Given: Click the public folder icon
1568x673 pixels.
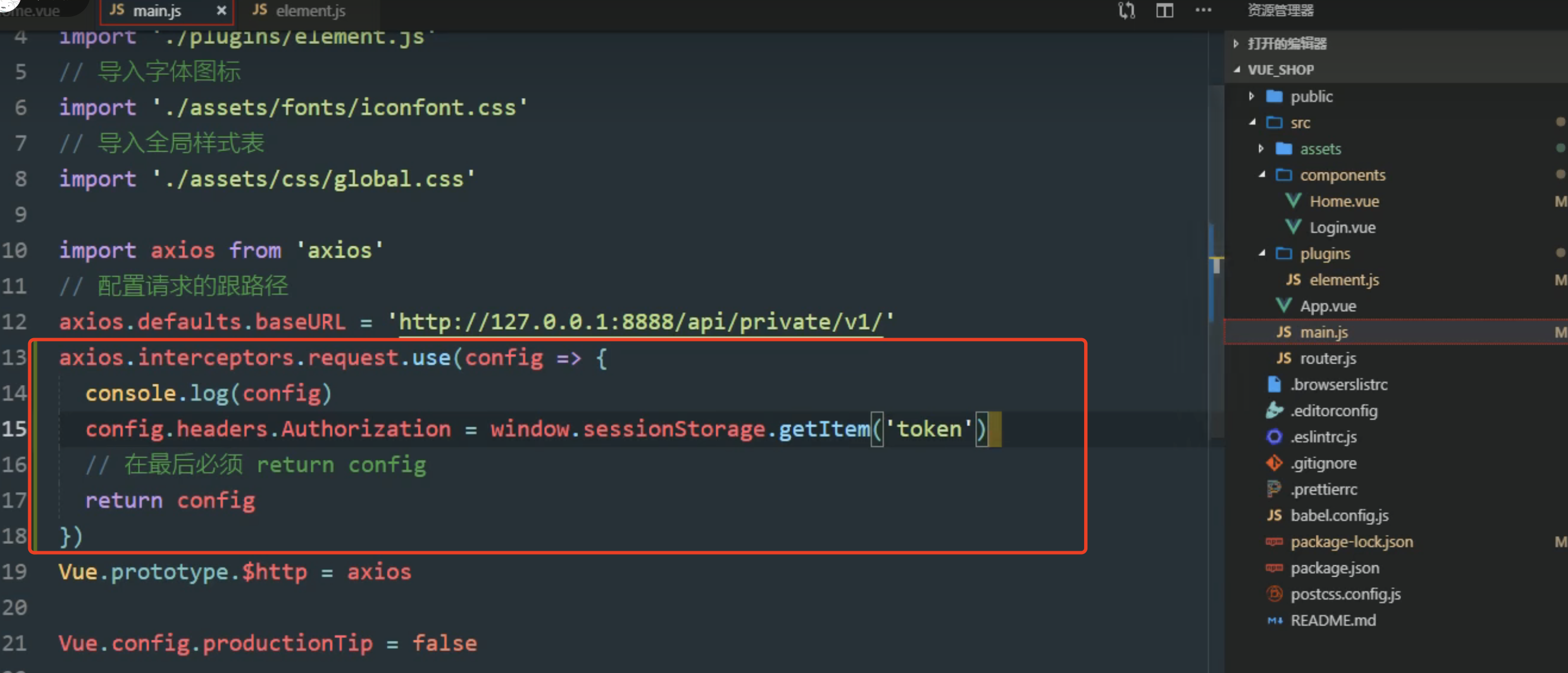Looking at the screenshot, I should tap(1274, 96).
